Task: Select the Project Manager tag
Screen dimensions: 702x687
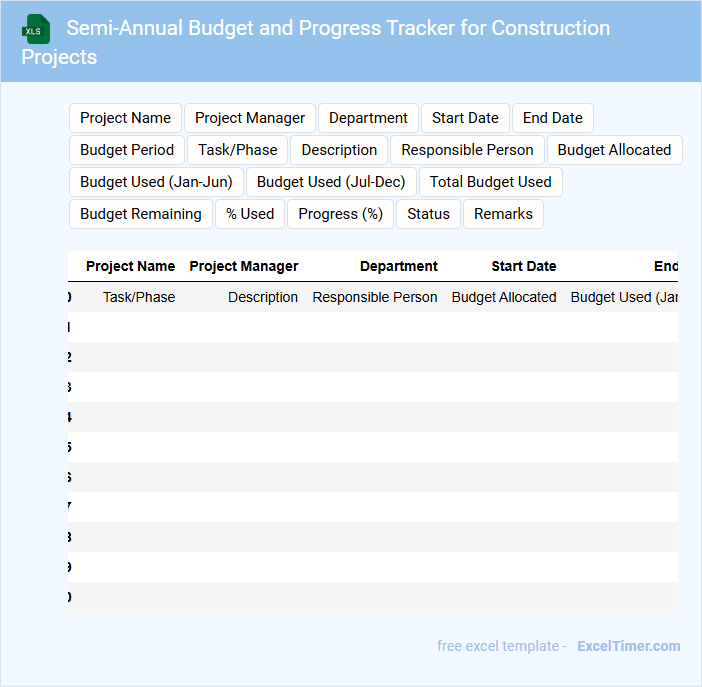Action: pyautogui.click(x=250, y=118)
